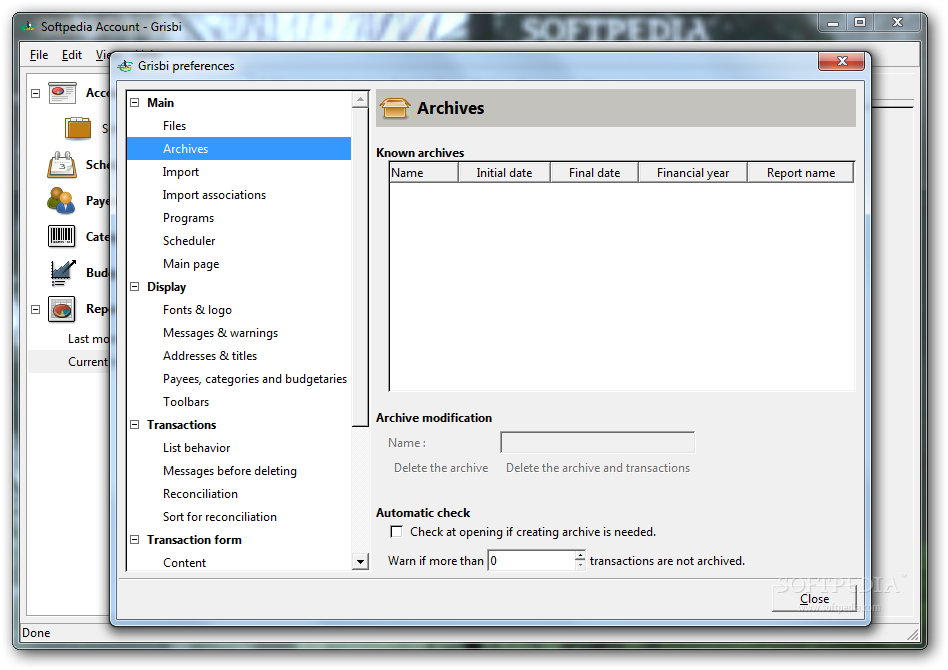Select Sort for reconciliation tree item
948x670 pixels.
[219, 516]
